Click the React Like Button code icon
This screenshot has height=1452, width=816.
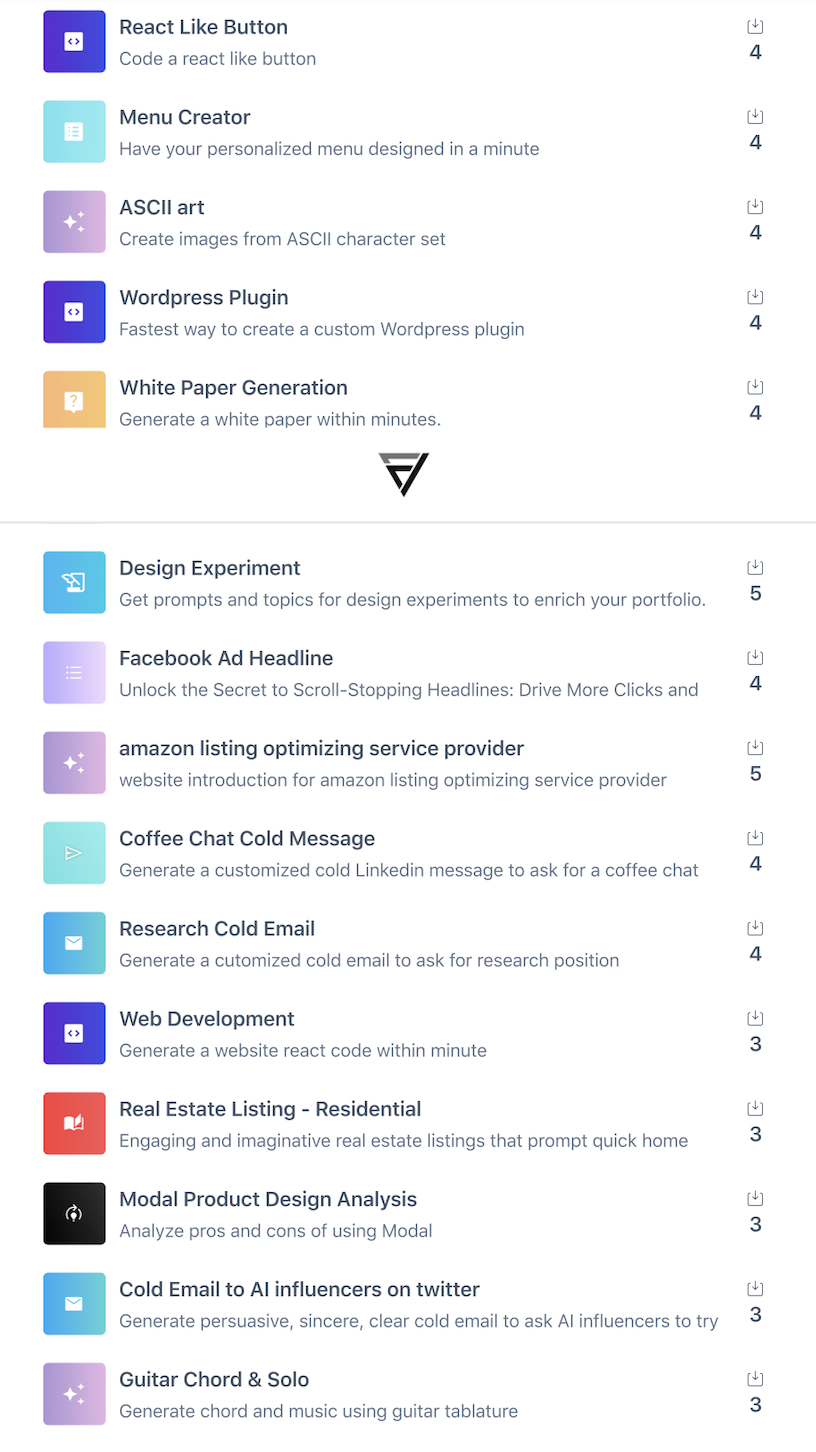tap(74, 42)
